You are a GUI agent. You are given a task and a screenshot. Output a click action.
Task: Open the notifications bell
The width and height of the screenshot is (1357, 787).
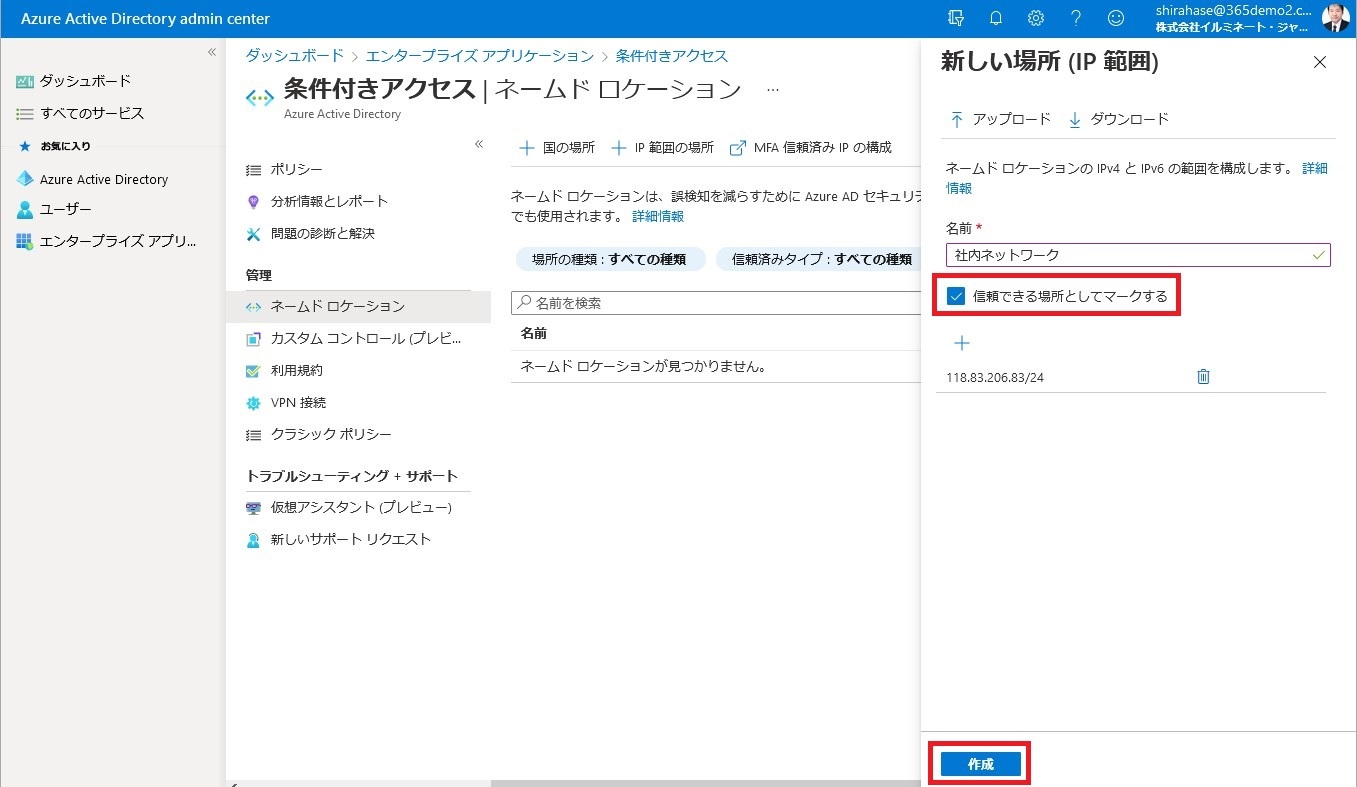pyautogui.click(x=996, y=18)
